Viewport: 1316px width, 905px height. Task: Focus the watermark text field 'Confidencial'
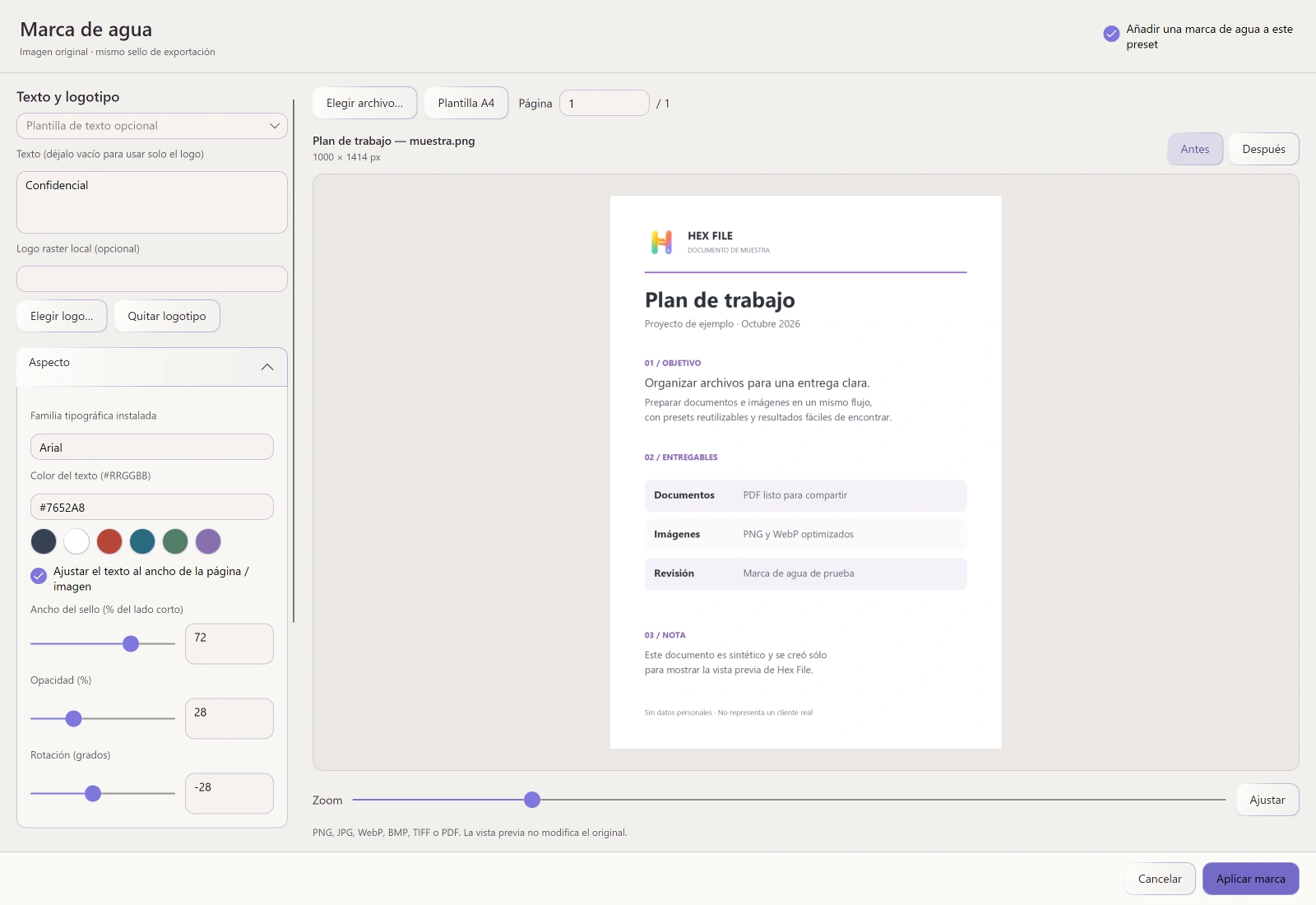click(152, 202)
